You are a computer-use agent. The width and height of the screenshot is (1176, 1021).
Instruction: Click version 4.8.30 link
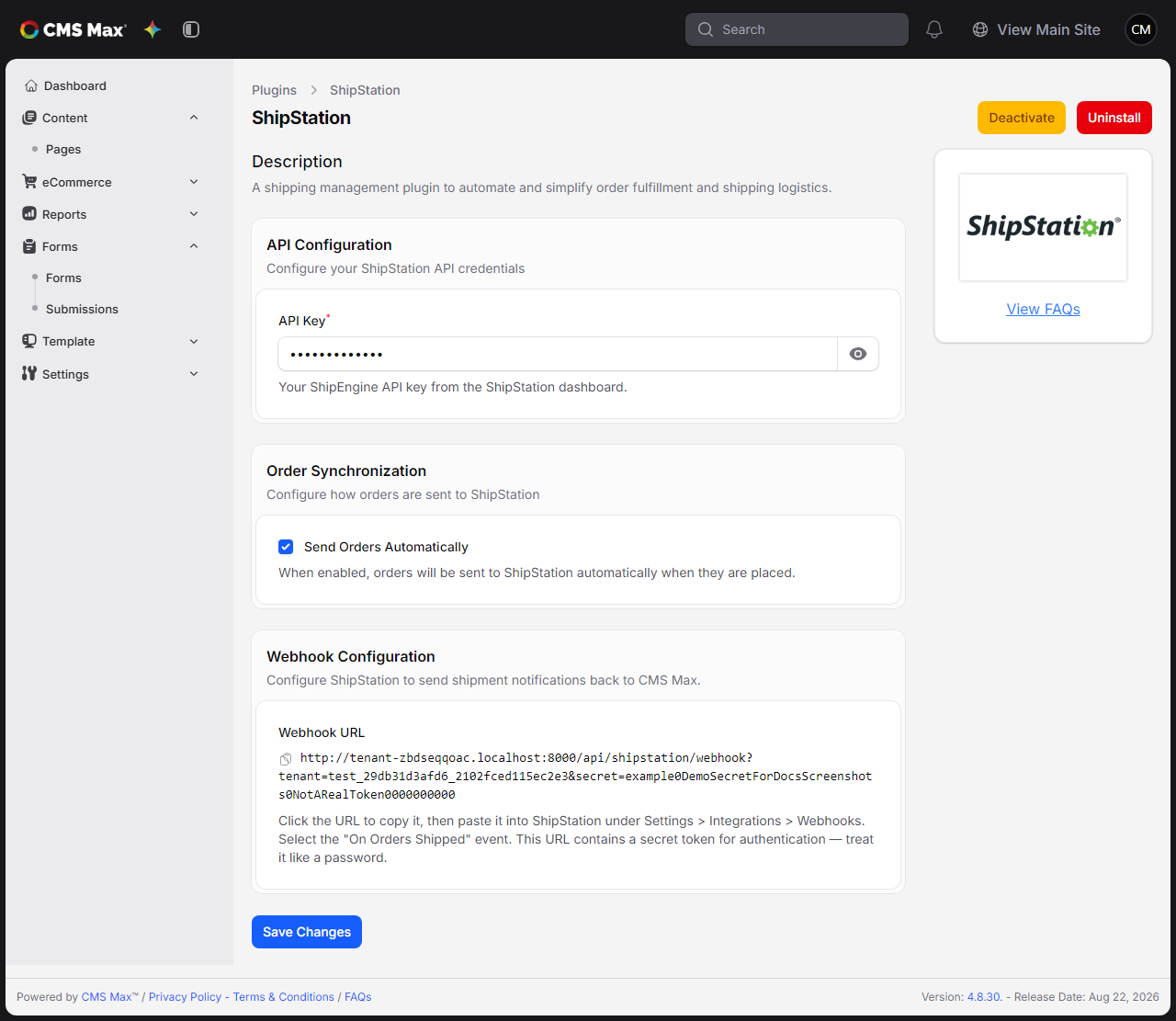coord(984,997)
